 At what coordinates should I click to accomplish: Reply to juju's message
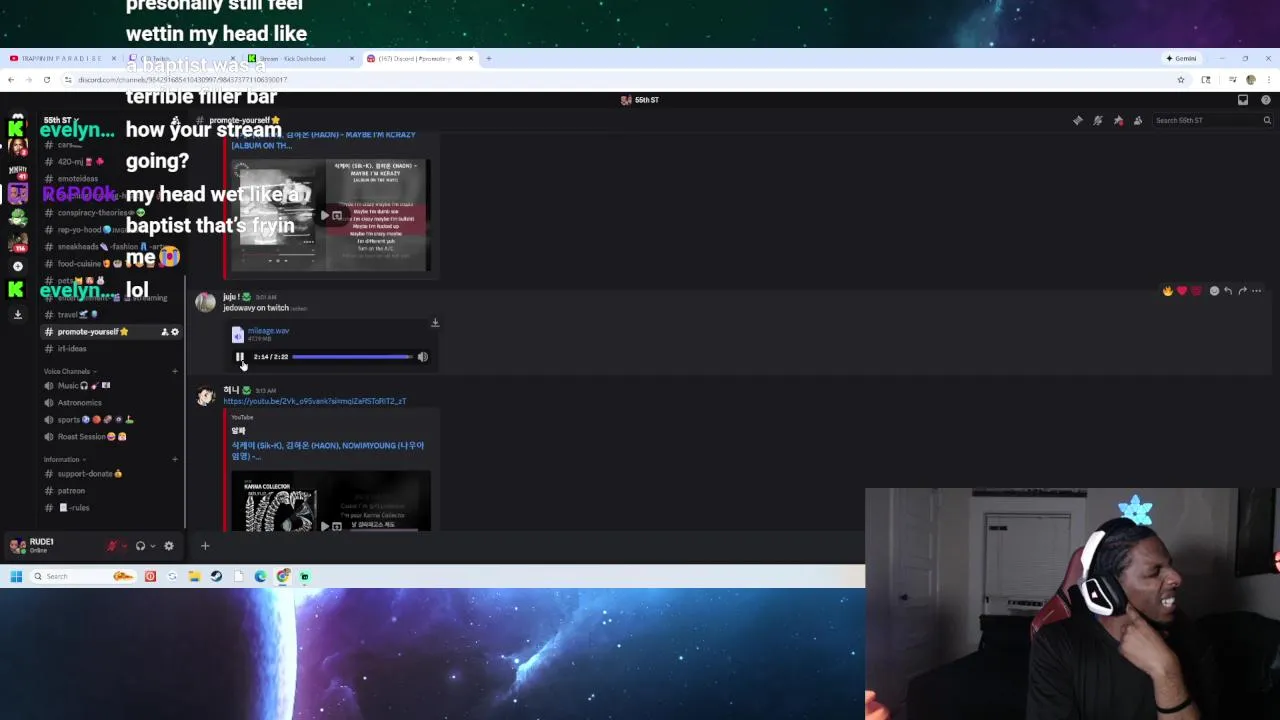click(1228, 291)
